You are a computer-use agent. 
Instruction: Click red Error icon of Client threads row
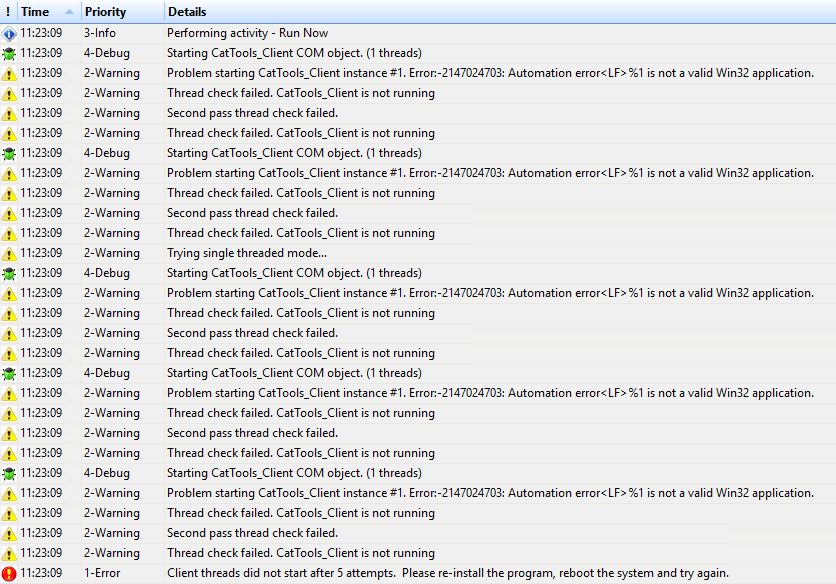9,574
